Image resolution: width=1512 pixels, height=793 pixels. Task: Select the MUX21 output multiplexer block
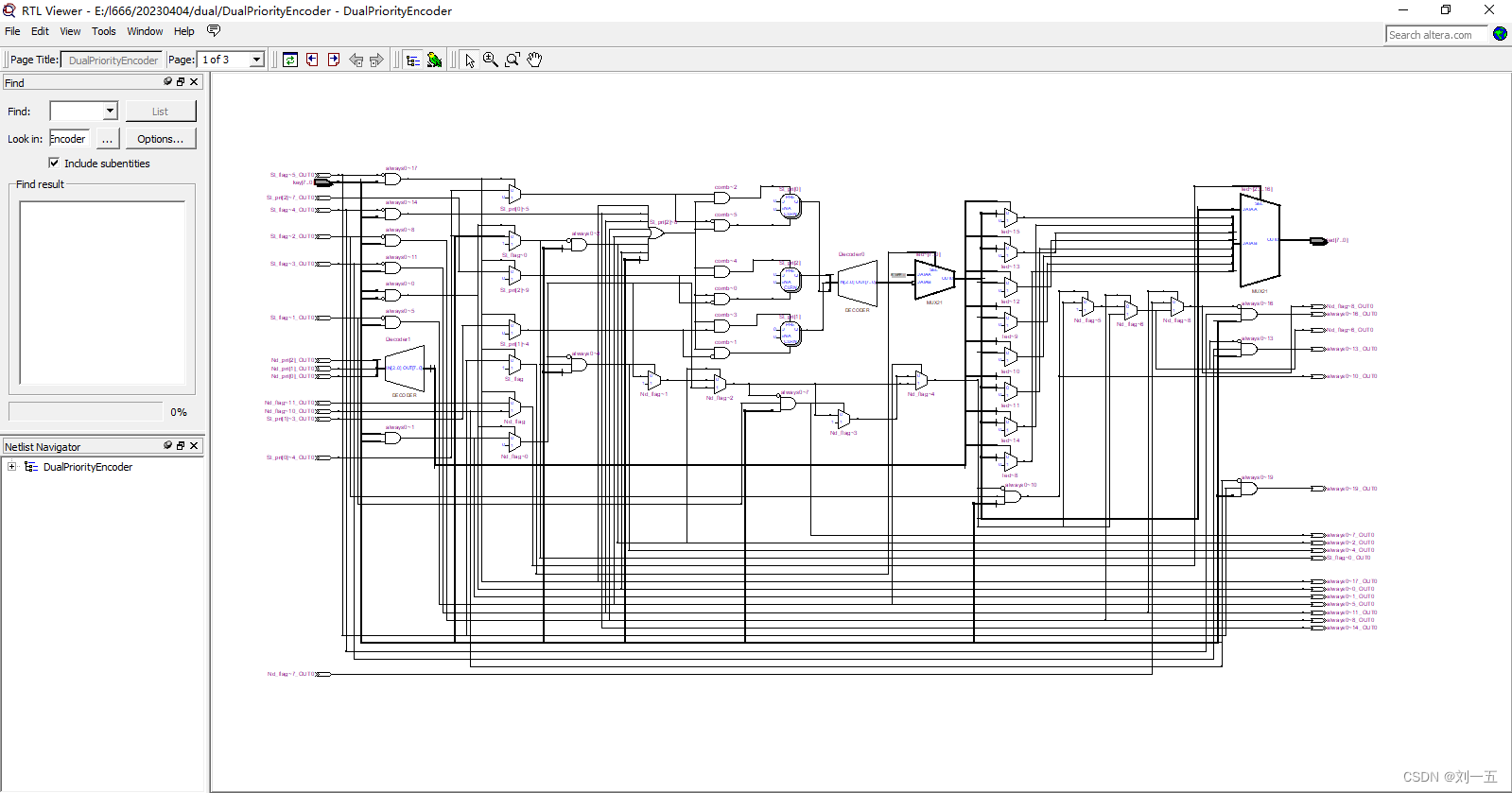coord(1260,240)
